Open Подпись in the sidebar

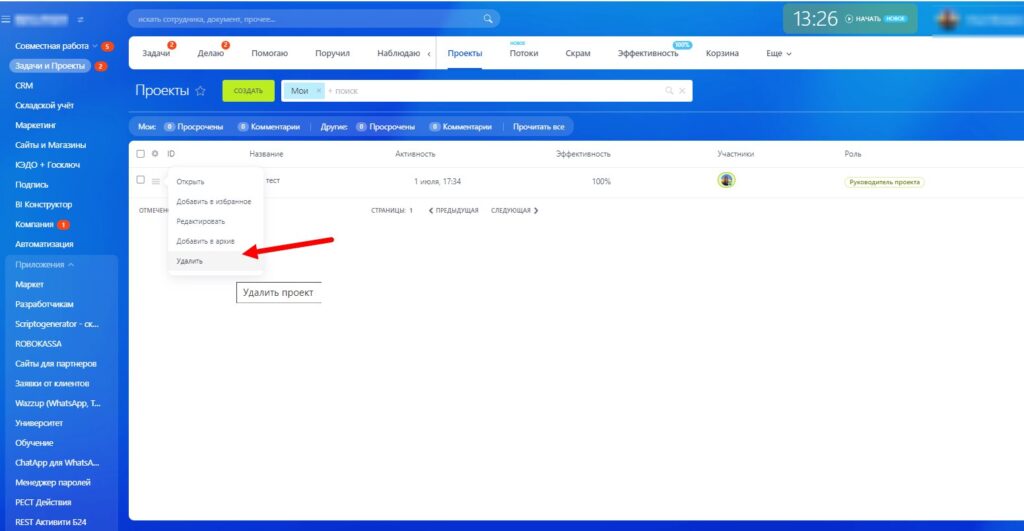click(32, 185)
